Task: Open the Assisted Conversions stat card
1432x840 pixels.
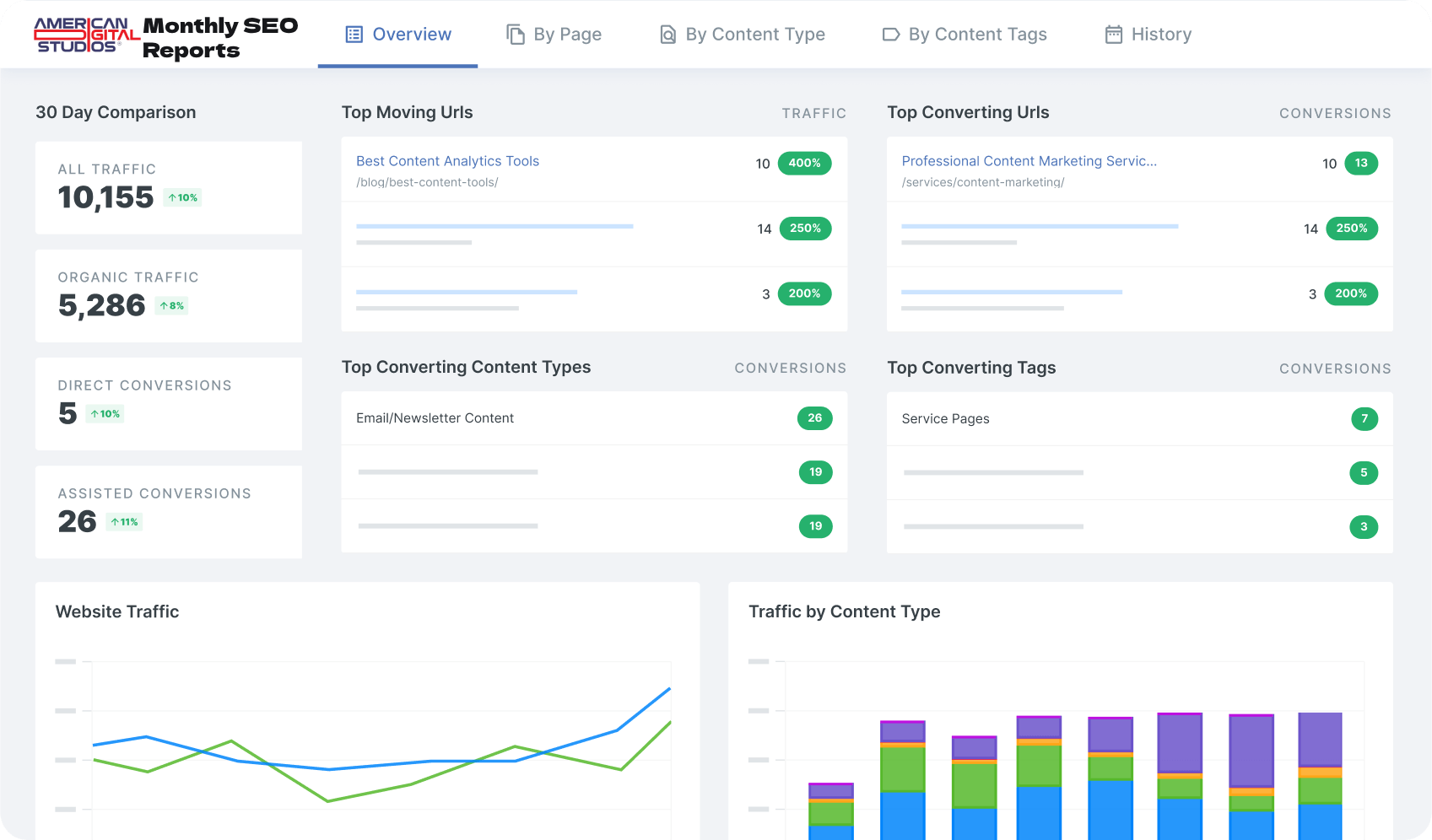Action: [169, 511]
